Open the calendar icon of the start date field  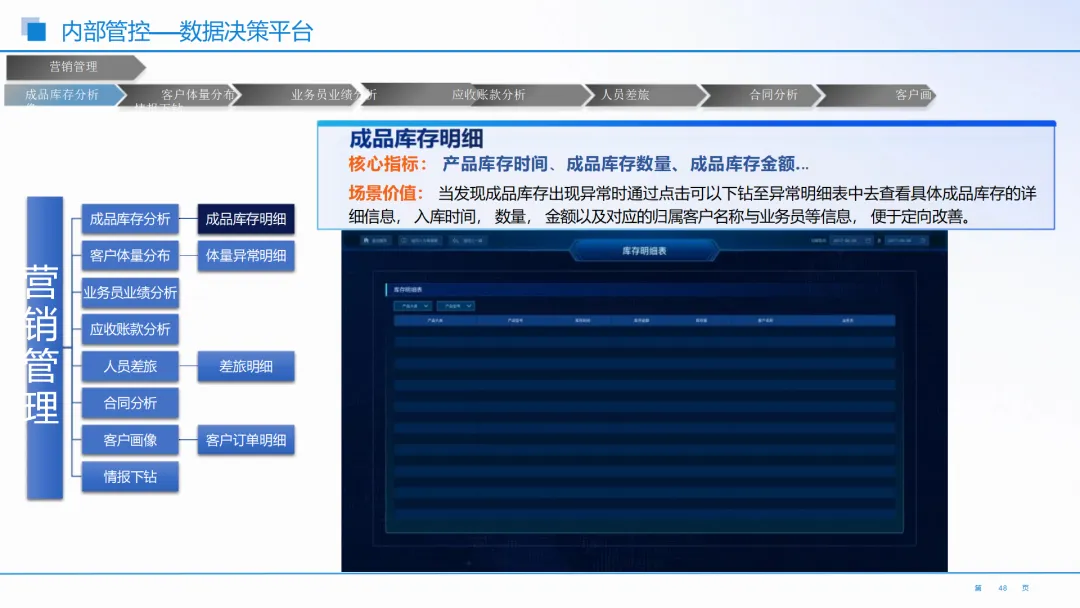click(868, 240)
